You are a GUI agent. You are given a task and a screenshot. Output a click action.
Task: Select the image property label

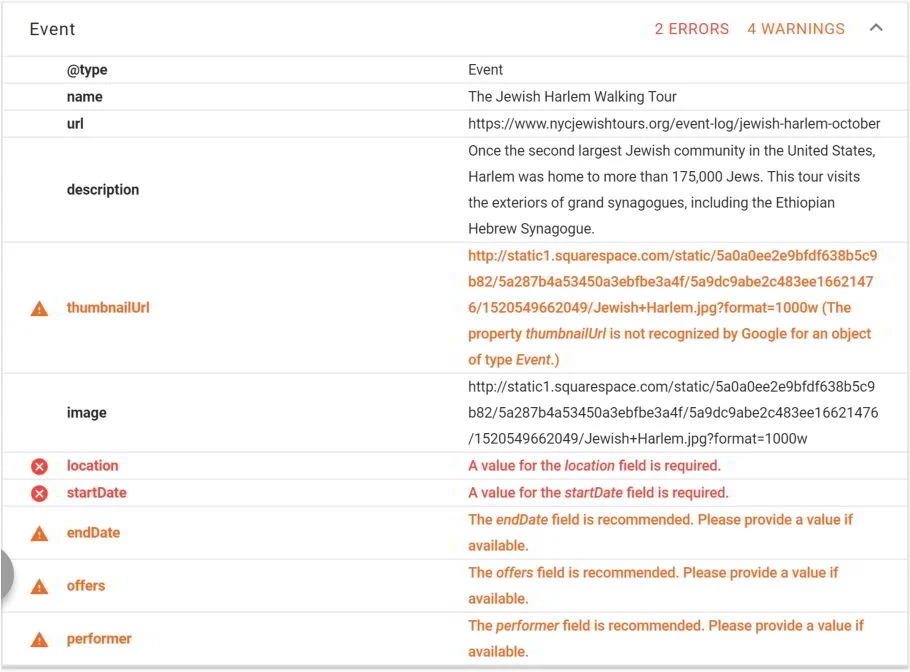point(86,413)
